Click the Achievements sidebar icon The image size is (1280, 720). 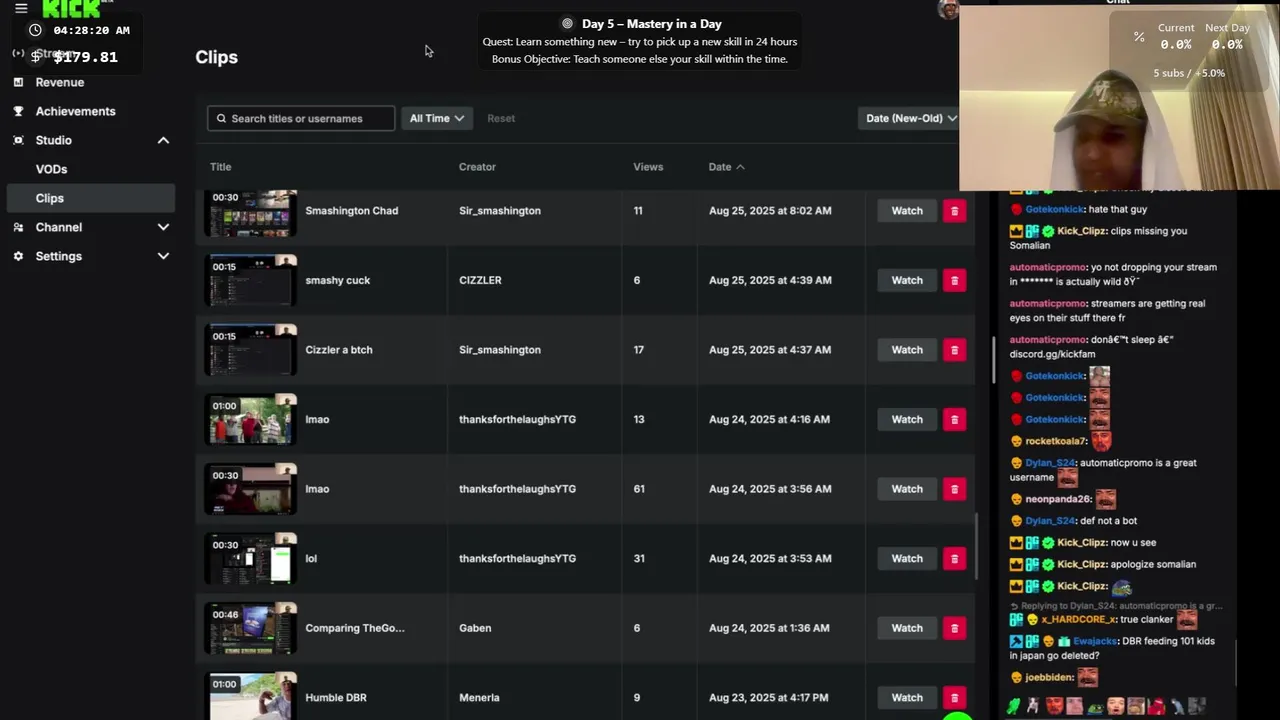click(18, 111)
